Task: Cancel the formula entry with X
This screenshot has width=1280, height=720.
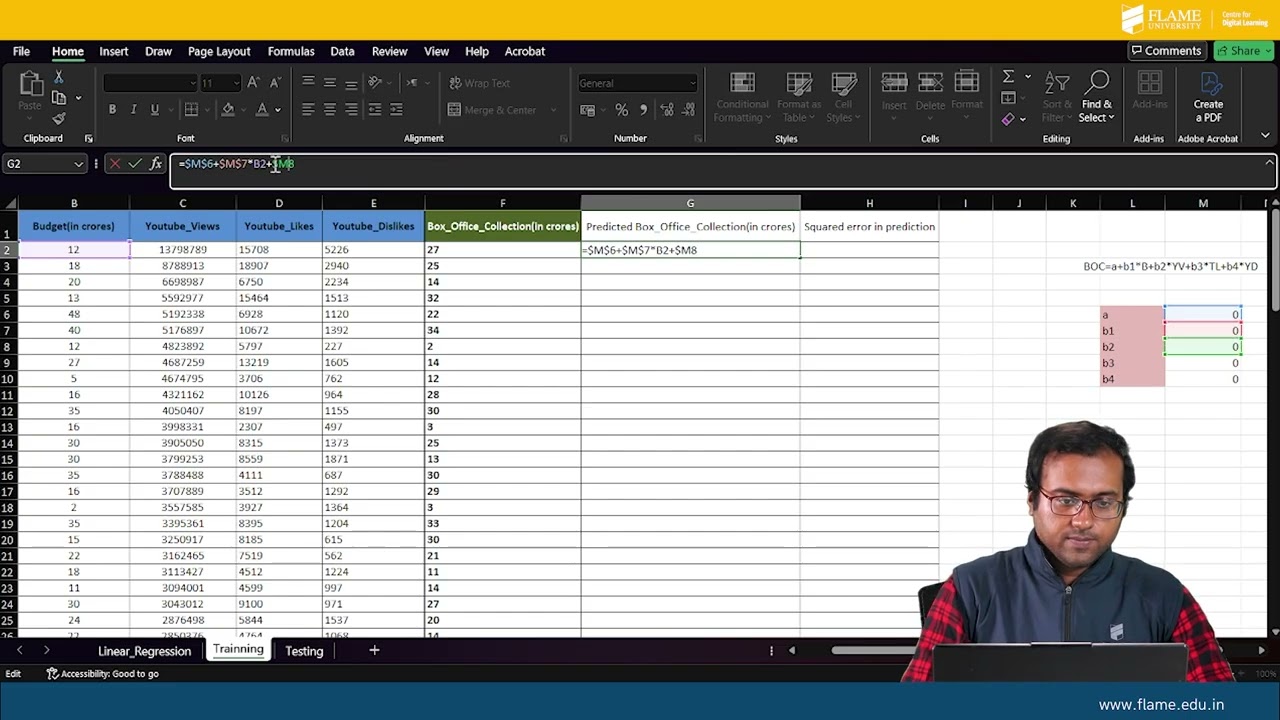Action: pos(114,164)
